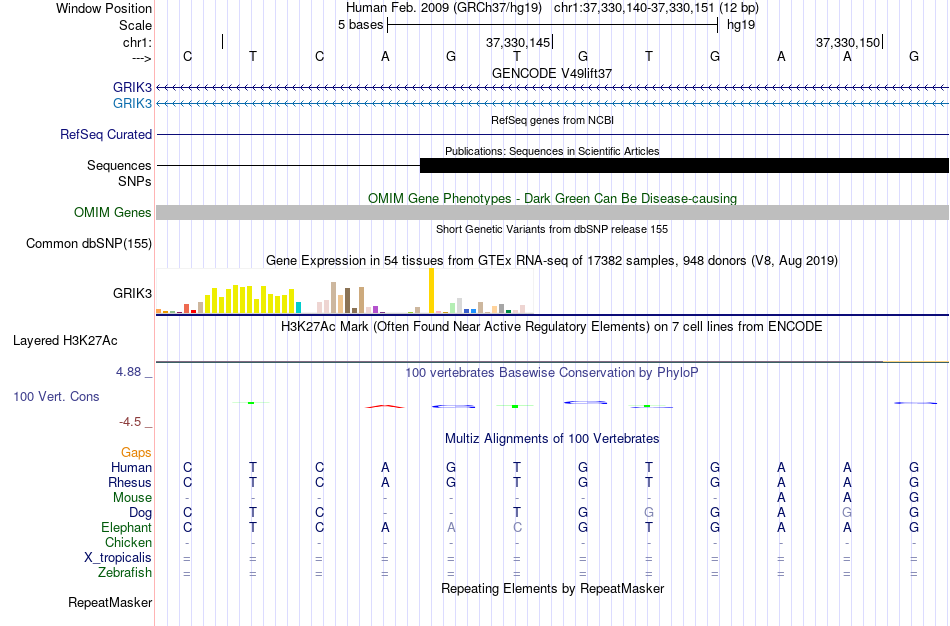Click the 4.88 PhyloP upper scale value
This screenshot has width=950, height=626.
tap(129, 372)
